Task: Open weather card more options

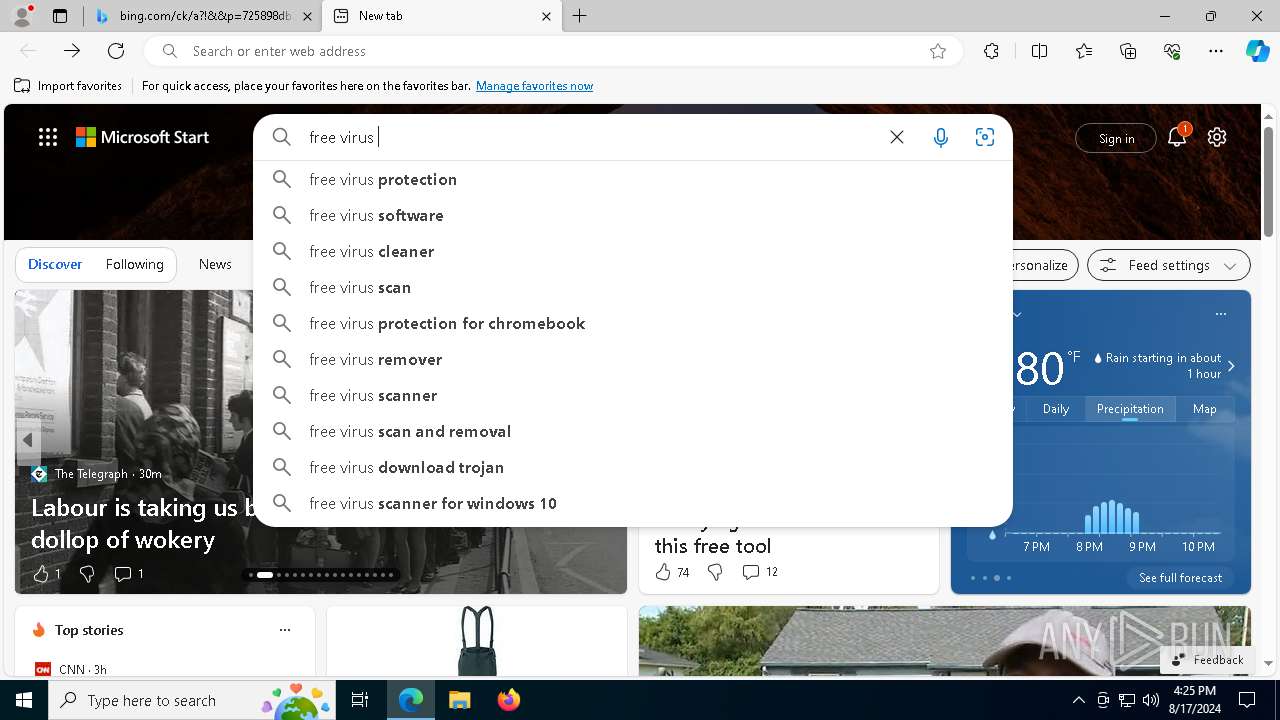Action: 1221,314
